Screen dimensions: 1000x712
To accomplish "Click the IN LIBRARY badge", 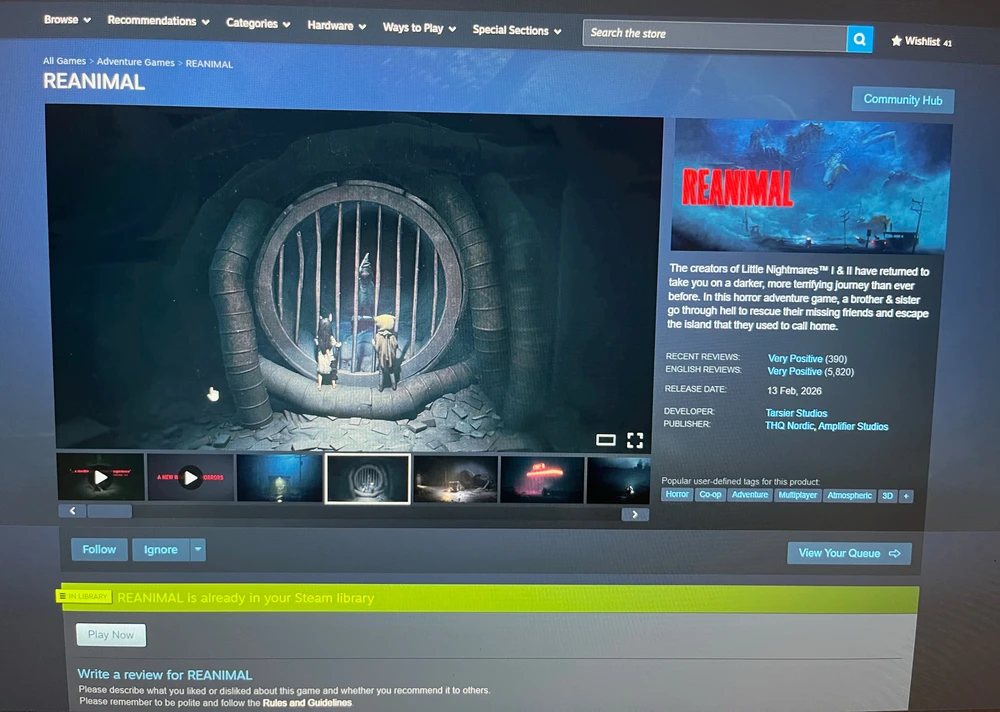I will pyautogui.click(x=84, y=596).
